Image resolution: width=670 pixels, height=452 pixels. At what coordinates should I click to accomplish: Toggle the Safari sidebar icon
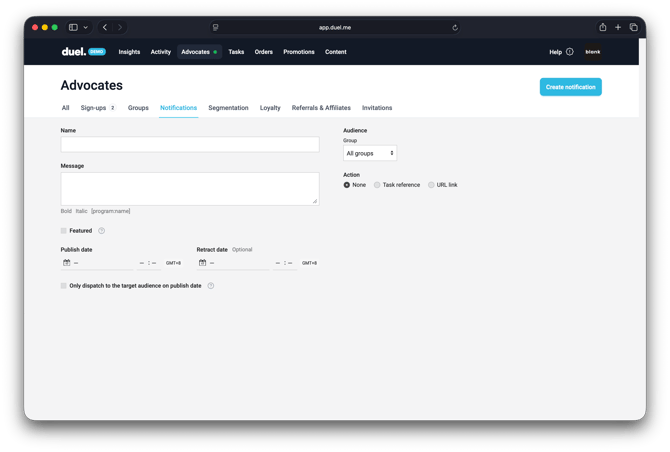73,28
